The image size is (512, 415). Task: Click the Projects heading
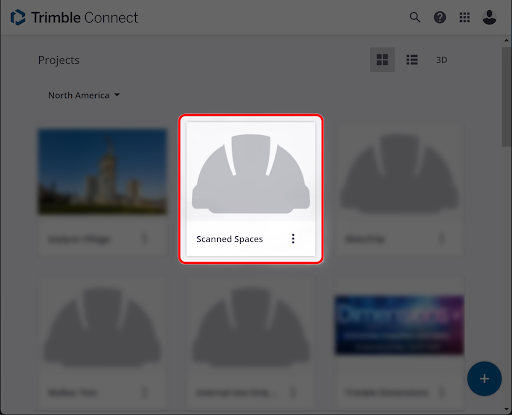(x=59, y=60)
